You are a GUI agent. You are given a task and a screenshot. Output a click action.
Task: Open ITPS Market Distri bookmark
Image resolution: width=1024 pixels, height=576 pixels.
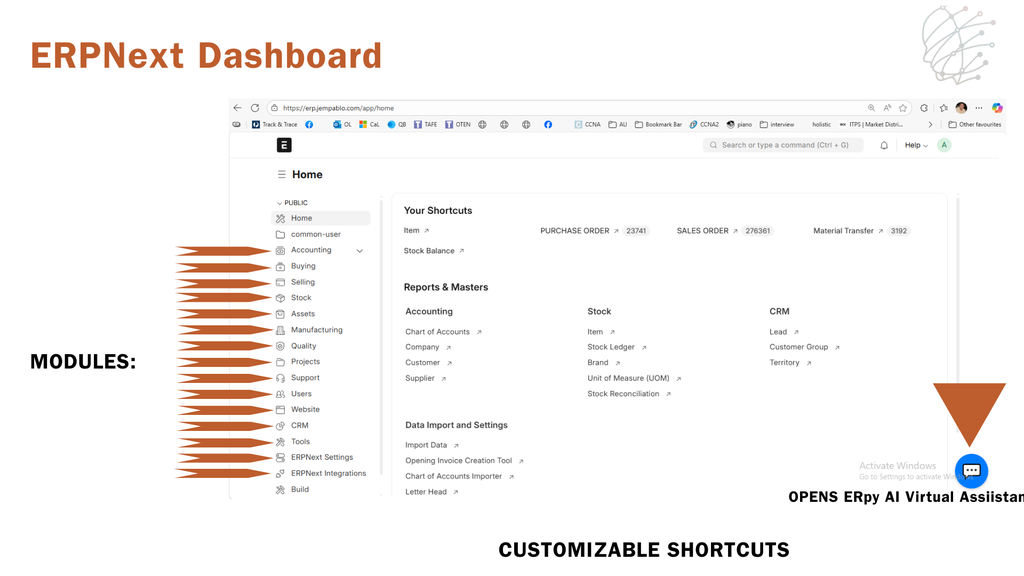point(871,124)
